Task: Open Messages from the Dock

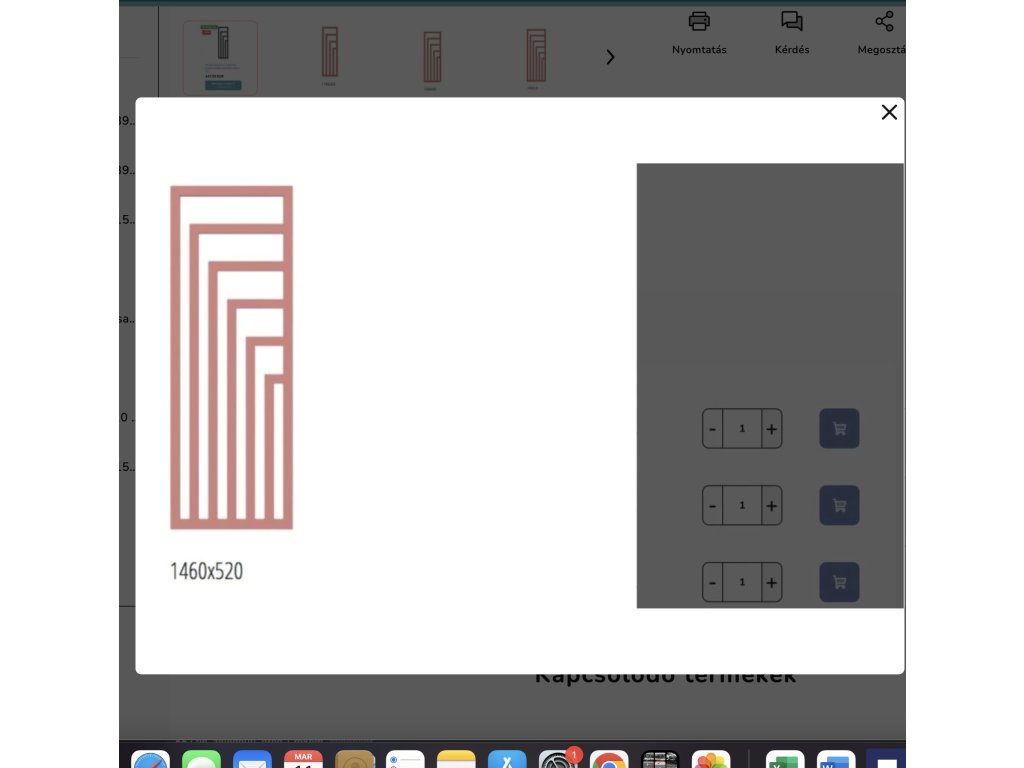Action: [201, 760]
